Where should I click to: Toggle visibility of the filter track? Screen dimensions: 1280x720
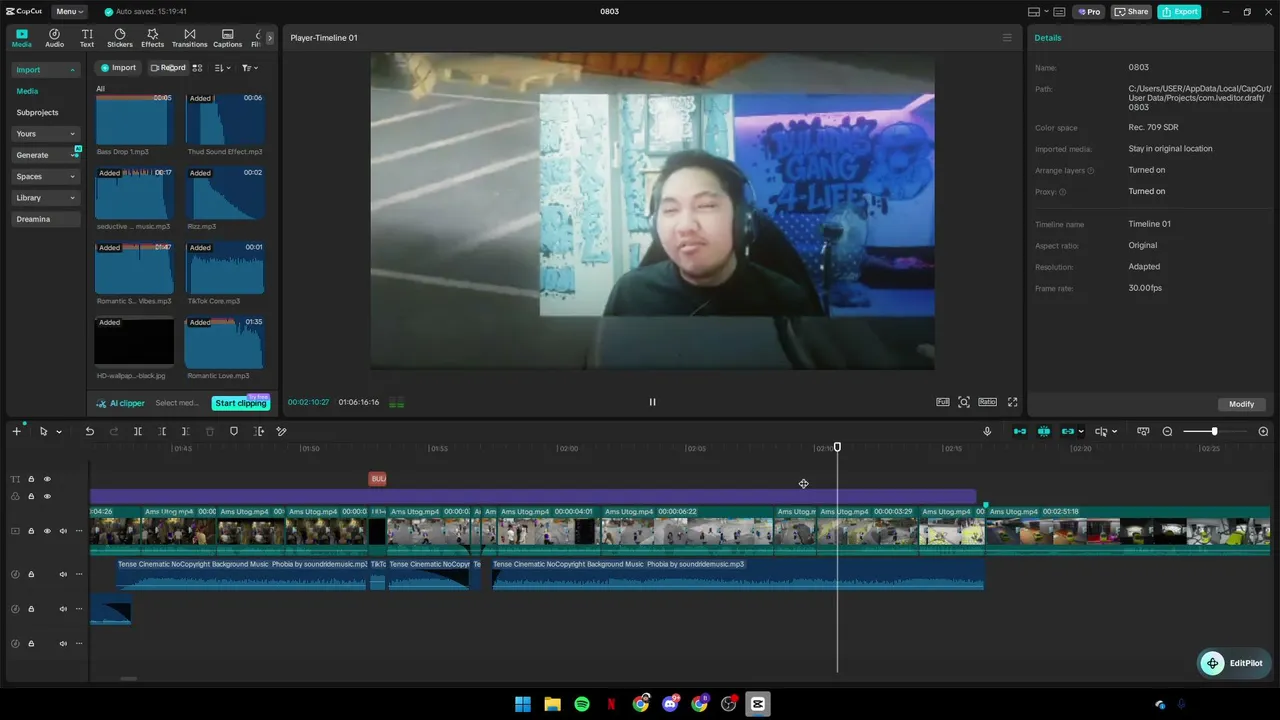click(46, 496)
